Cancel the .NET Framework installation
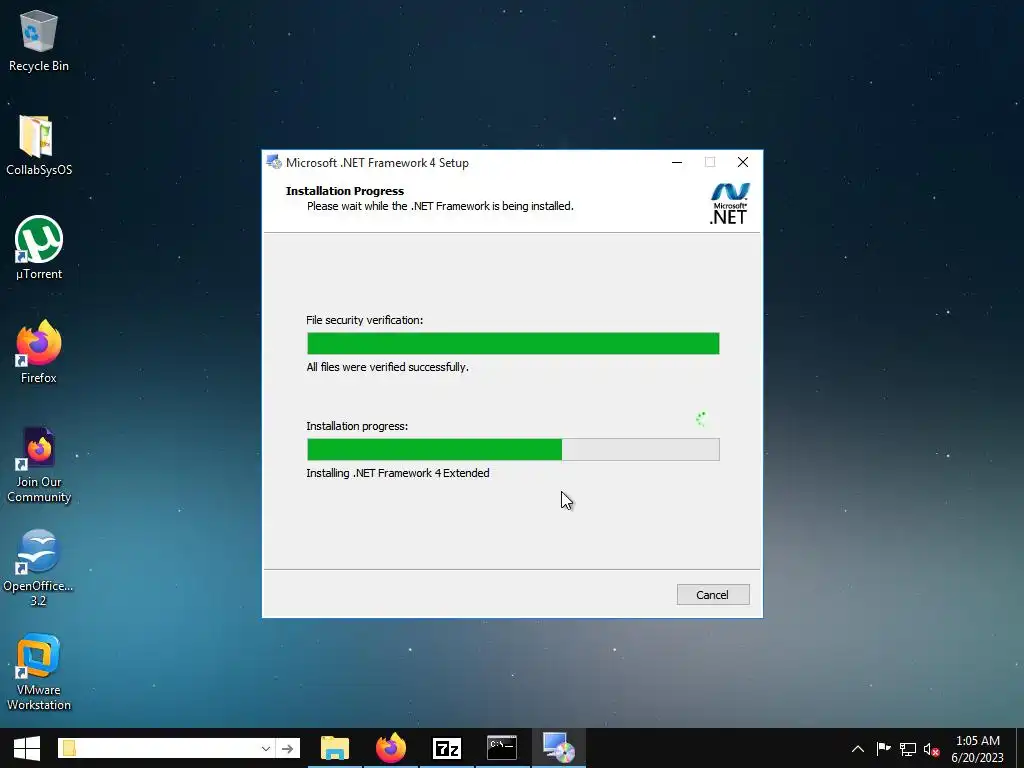Image resolution: width=1024 pixels, height=768 pixels. point(712,594)
